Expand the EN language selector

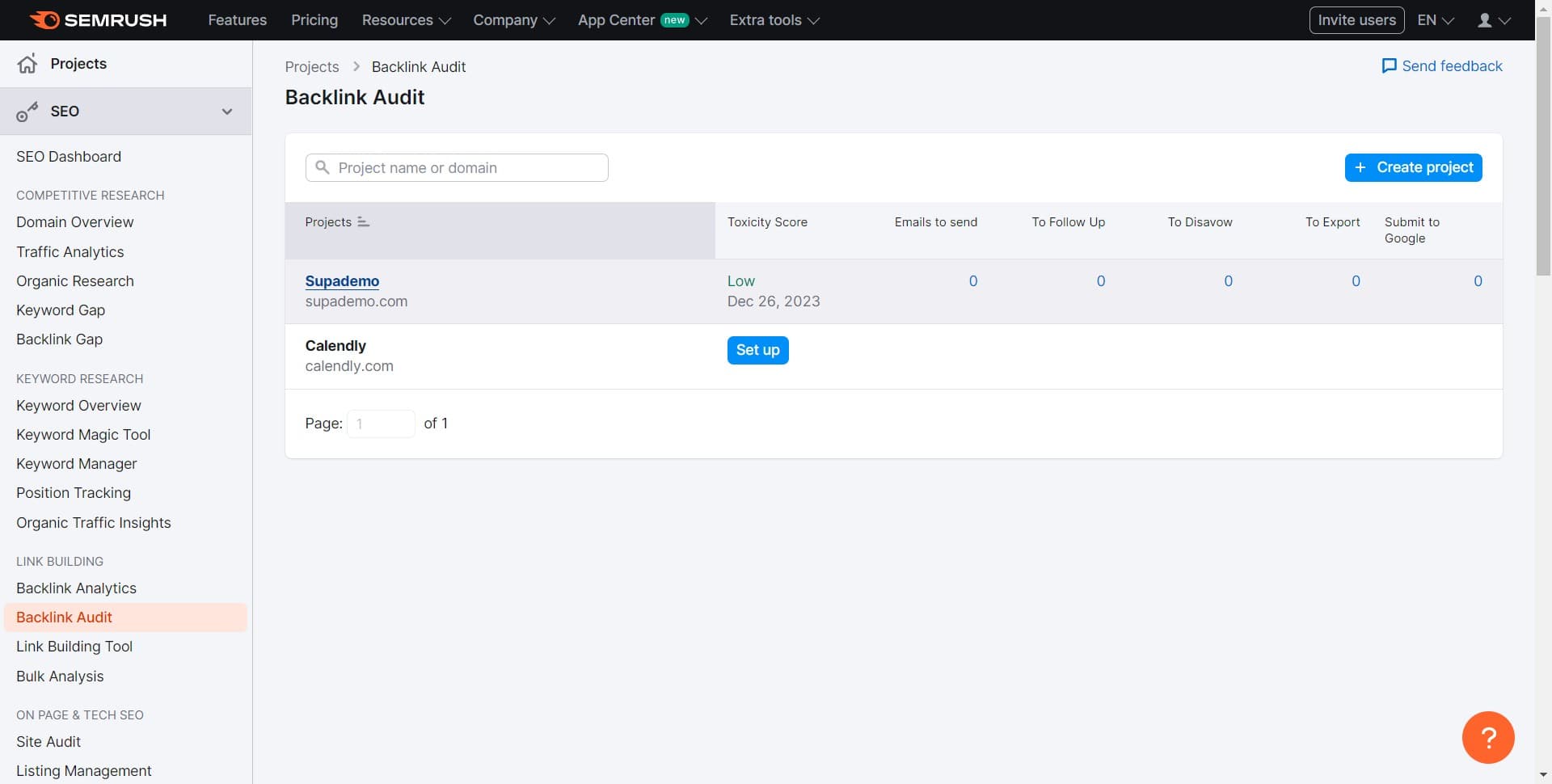coord(1435,20)
